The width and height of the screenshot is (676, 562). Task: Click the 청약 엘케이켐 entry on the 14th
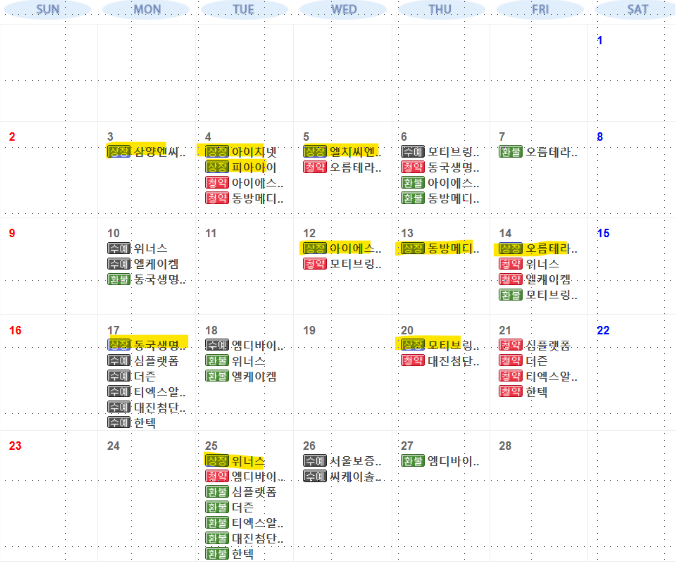coord(535,279)
